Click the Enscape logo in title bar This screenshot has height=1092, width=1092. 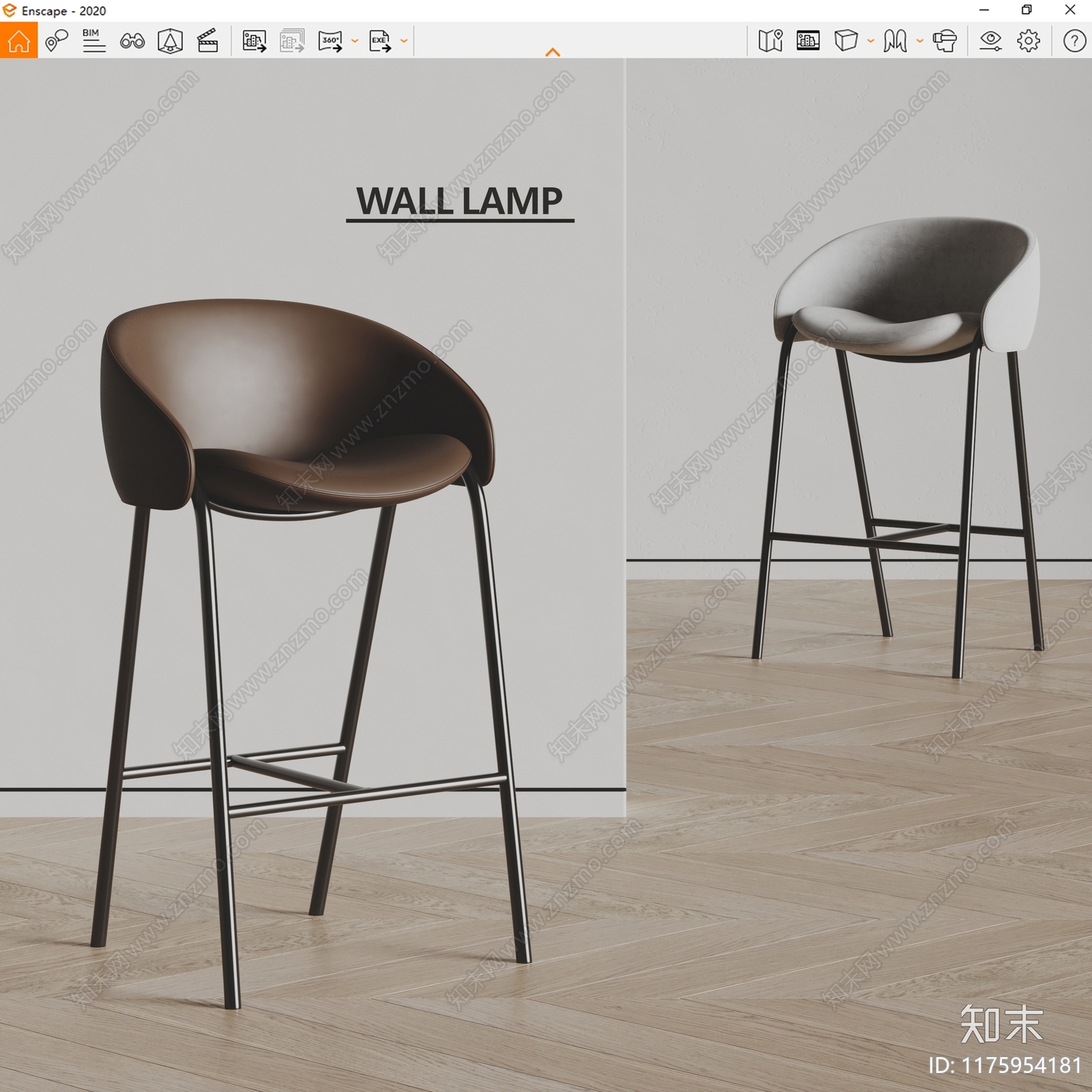[x=9, y=10]
